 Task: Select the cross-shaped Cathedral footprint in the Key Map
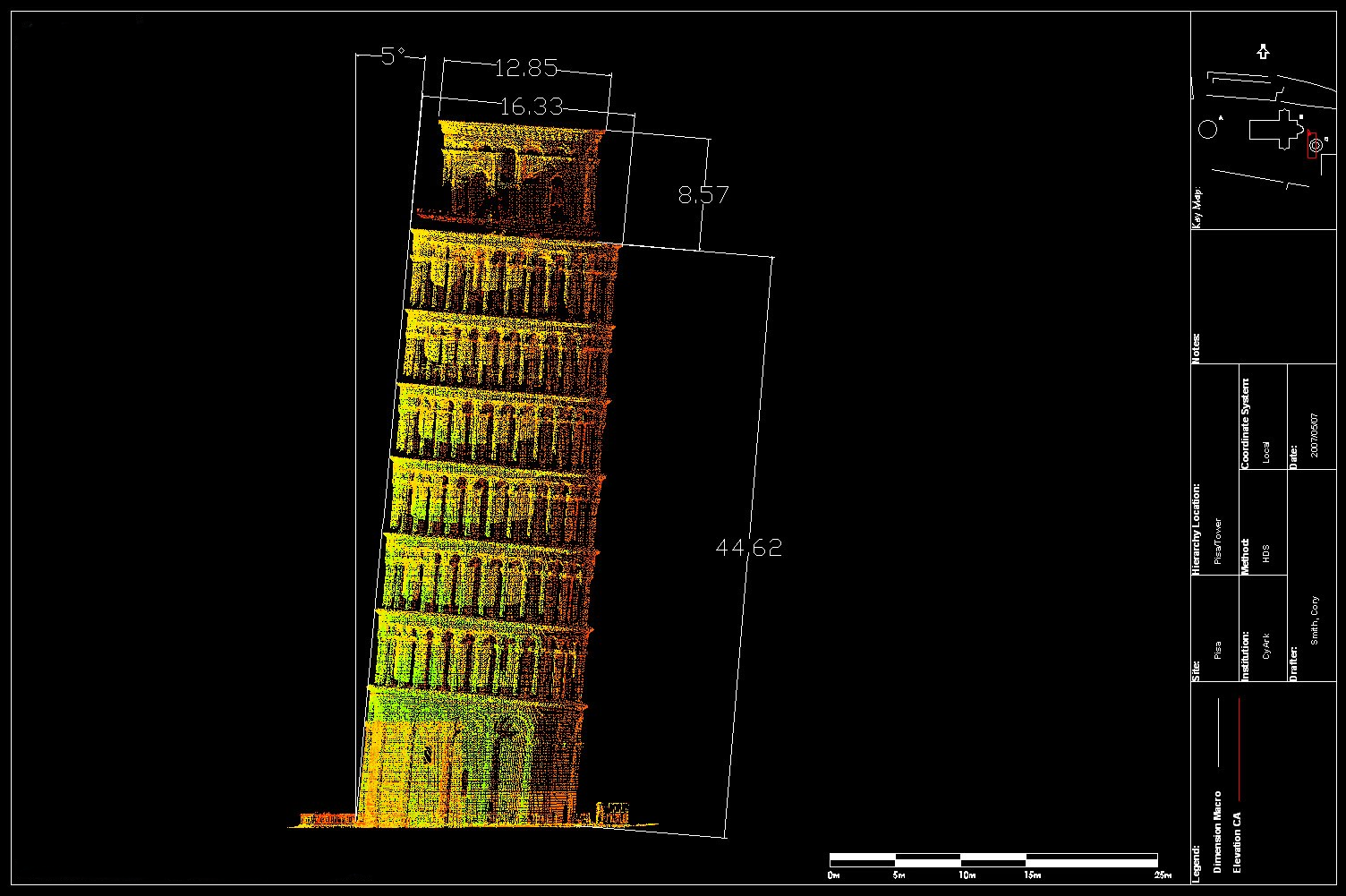pos(1280,129)
